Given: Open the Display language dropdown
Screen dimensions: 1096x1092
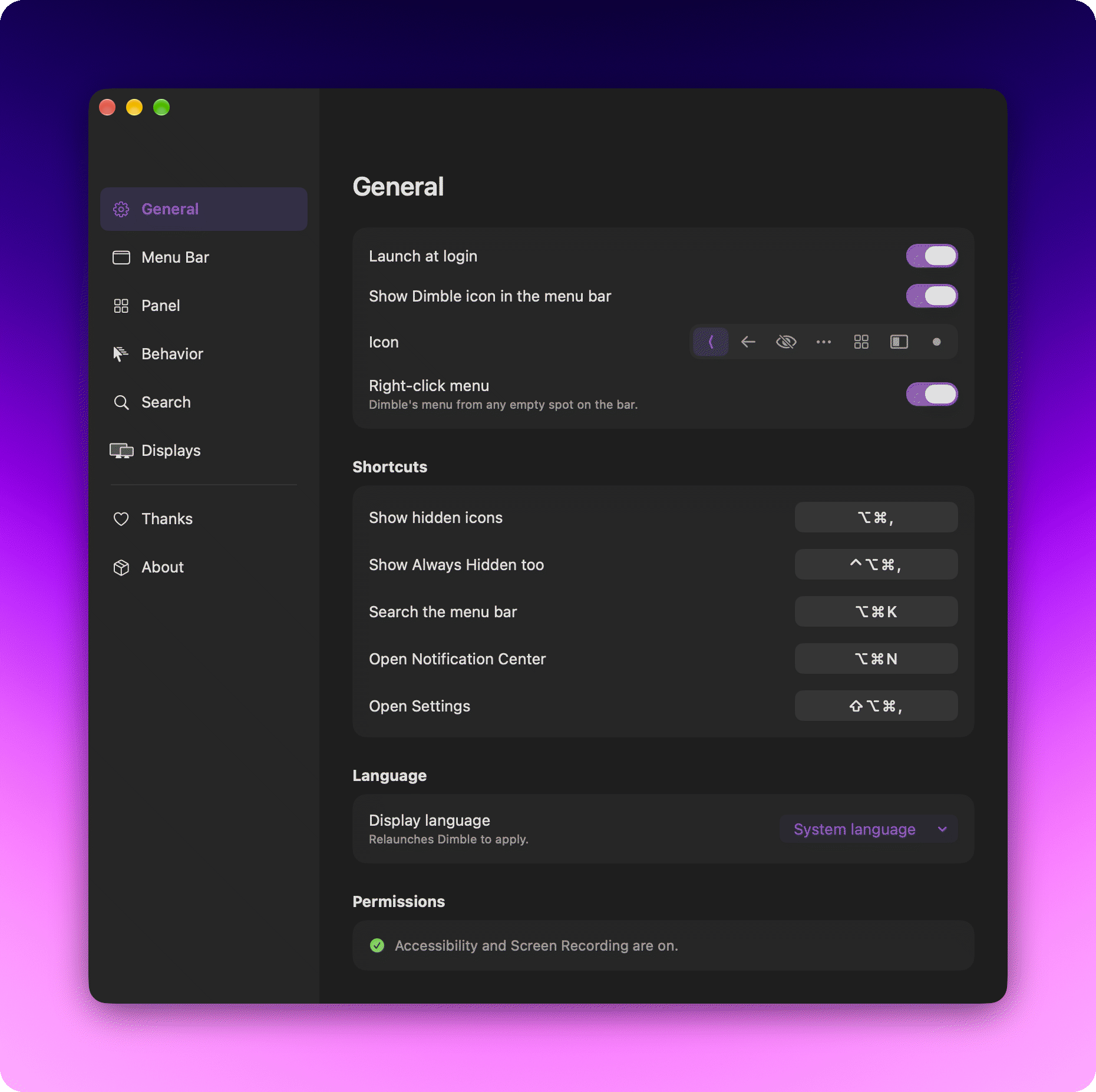Looking at the screenshot, I should click(869, 829).
